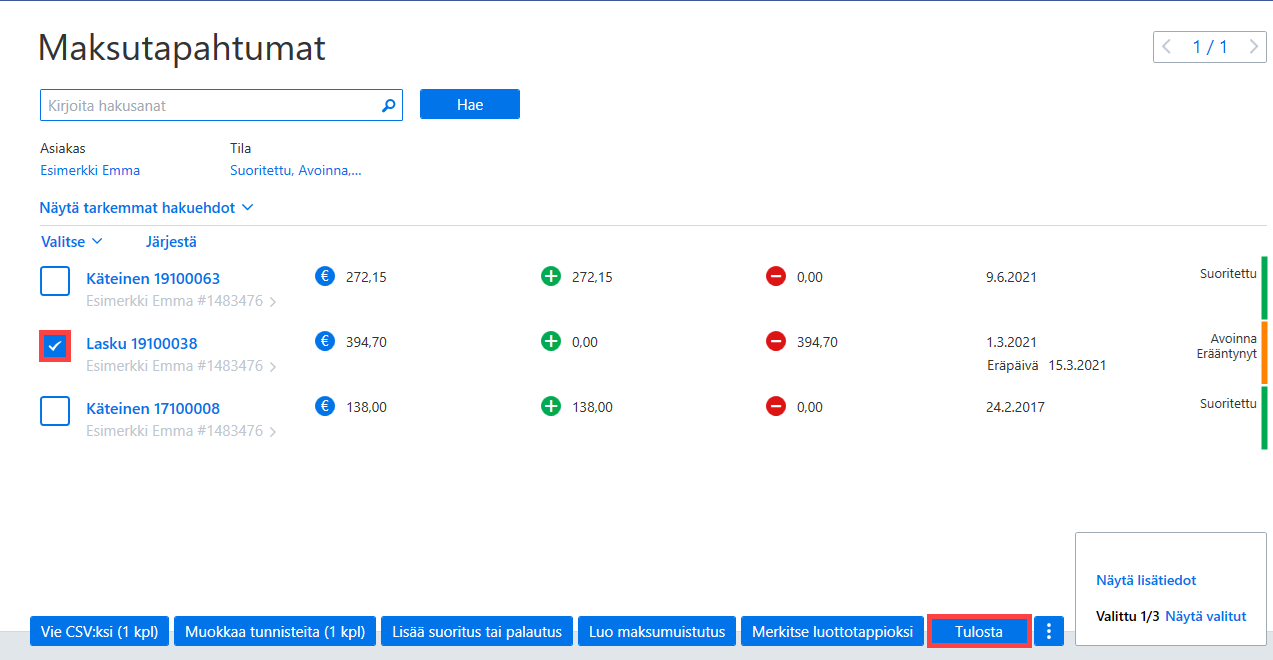Tick checkbox for Käteinen 17100008
This screenshot has height=660, width=1273.
click(55, 411)
